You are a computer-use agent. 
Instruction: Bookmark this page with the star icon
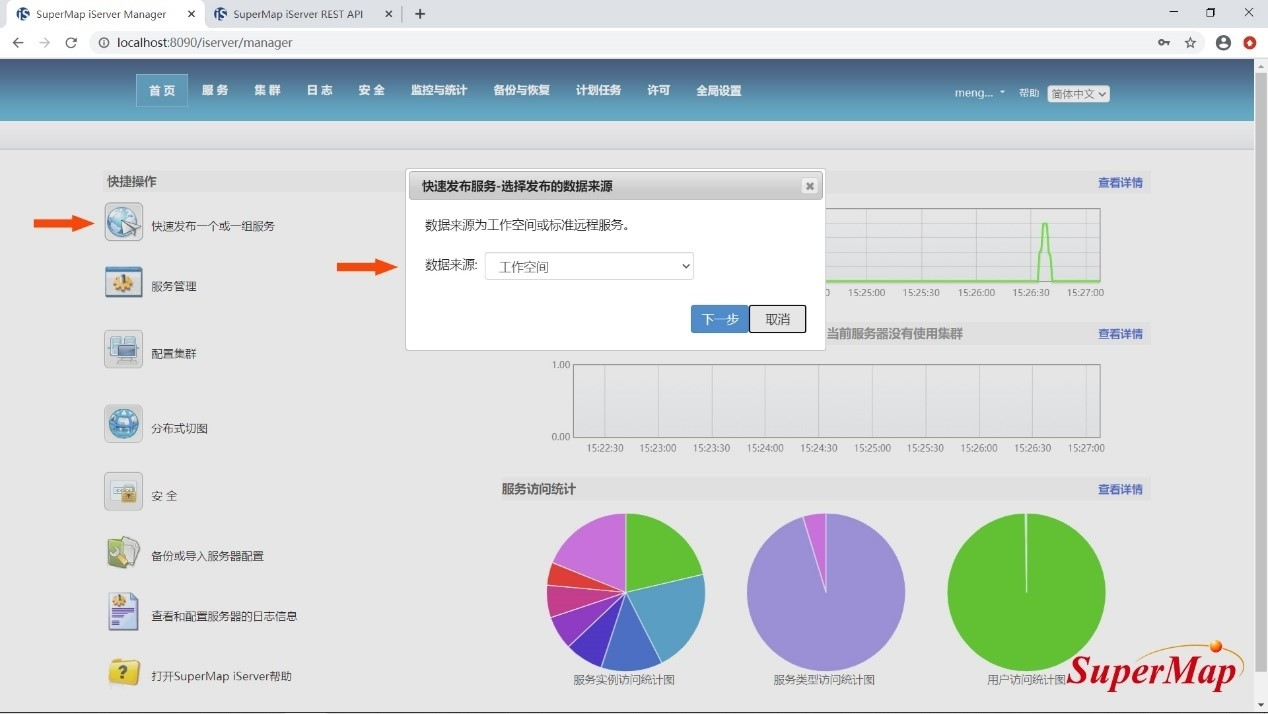(x=1190, y=43)
